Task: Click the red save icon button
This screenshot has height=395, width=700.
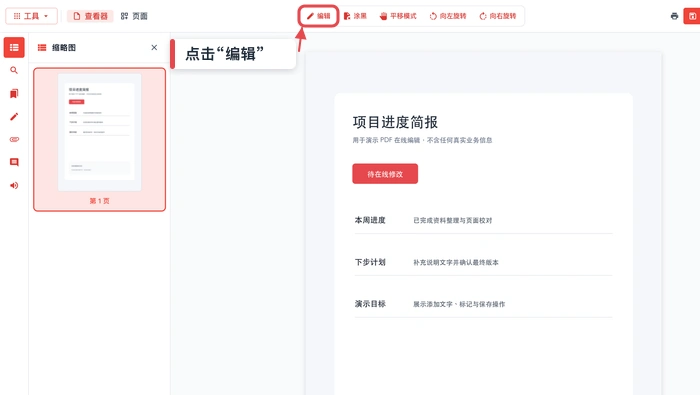Action: [692, 16]
